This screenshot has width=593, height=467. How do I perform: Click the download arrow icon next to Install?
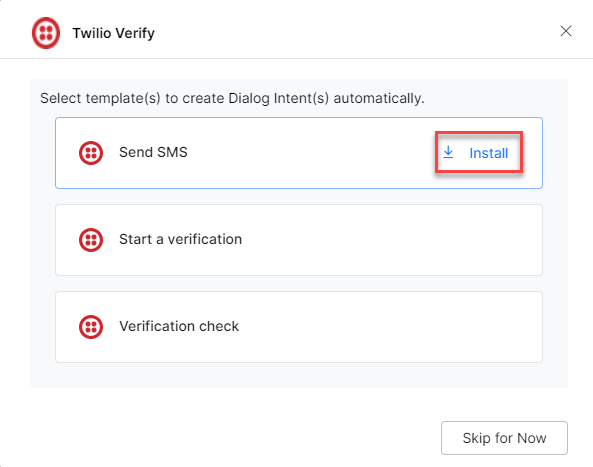pos(448,152)
